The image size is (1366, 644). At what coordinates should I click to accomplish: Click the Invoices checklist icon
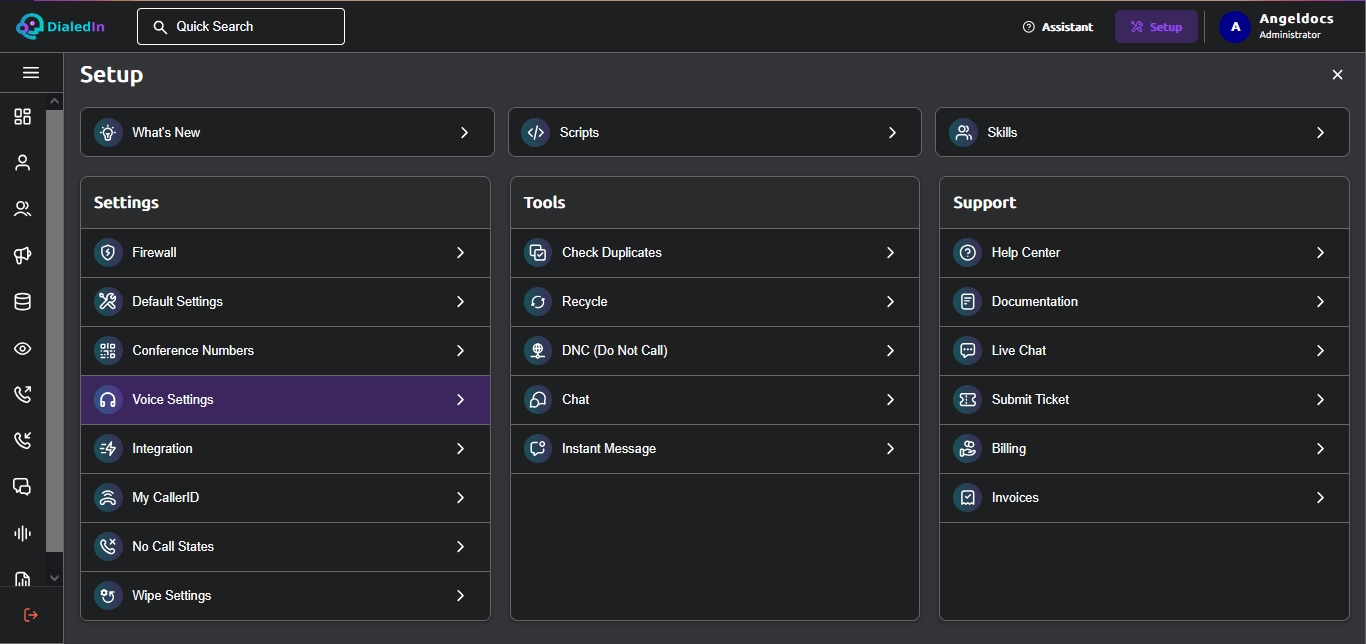(967, 498)
